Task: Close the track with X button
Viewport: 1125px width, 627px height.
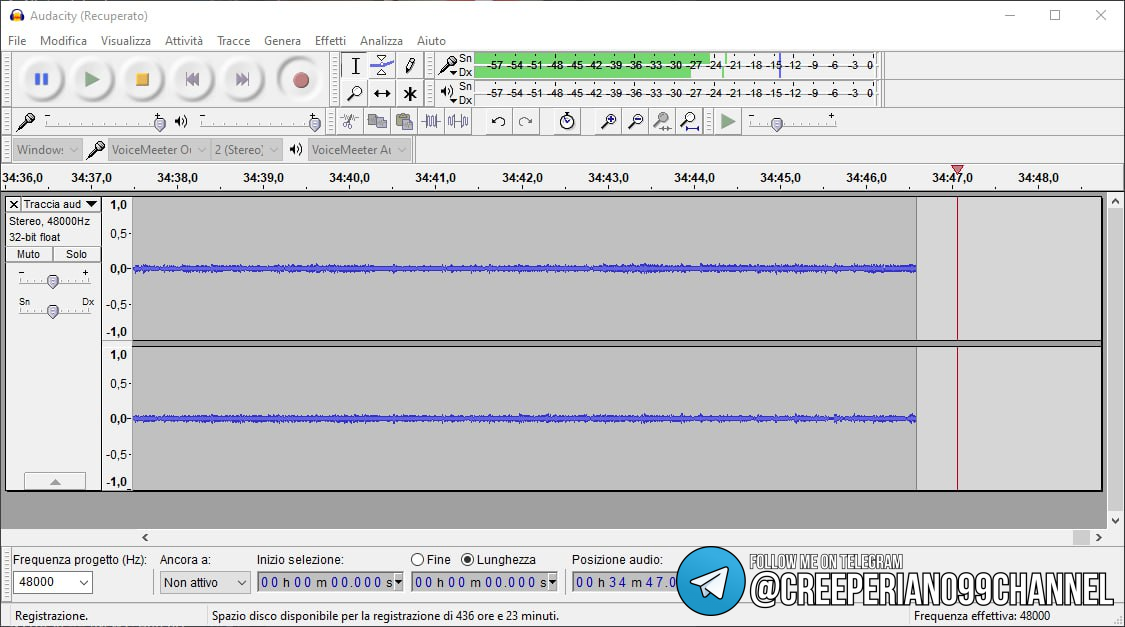Action: click(14, 204)
